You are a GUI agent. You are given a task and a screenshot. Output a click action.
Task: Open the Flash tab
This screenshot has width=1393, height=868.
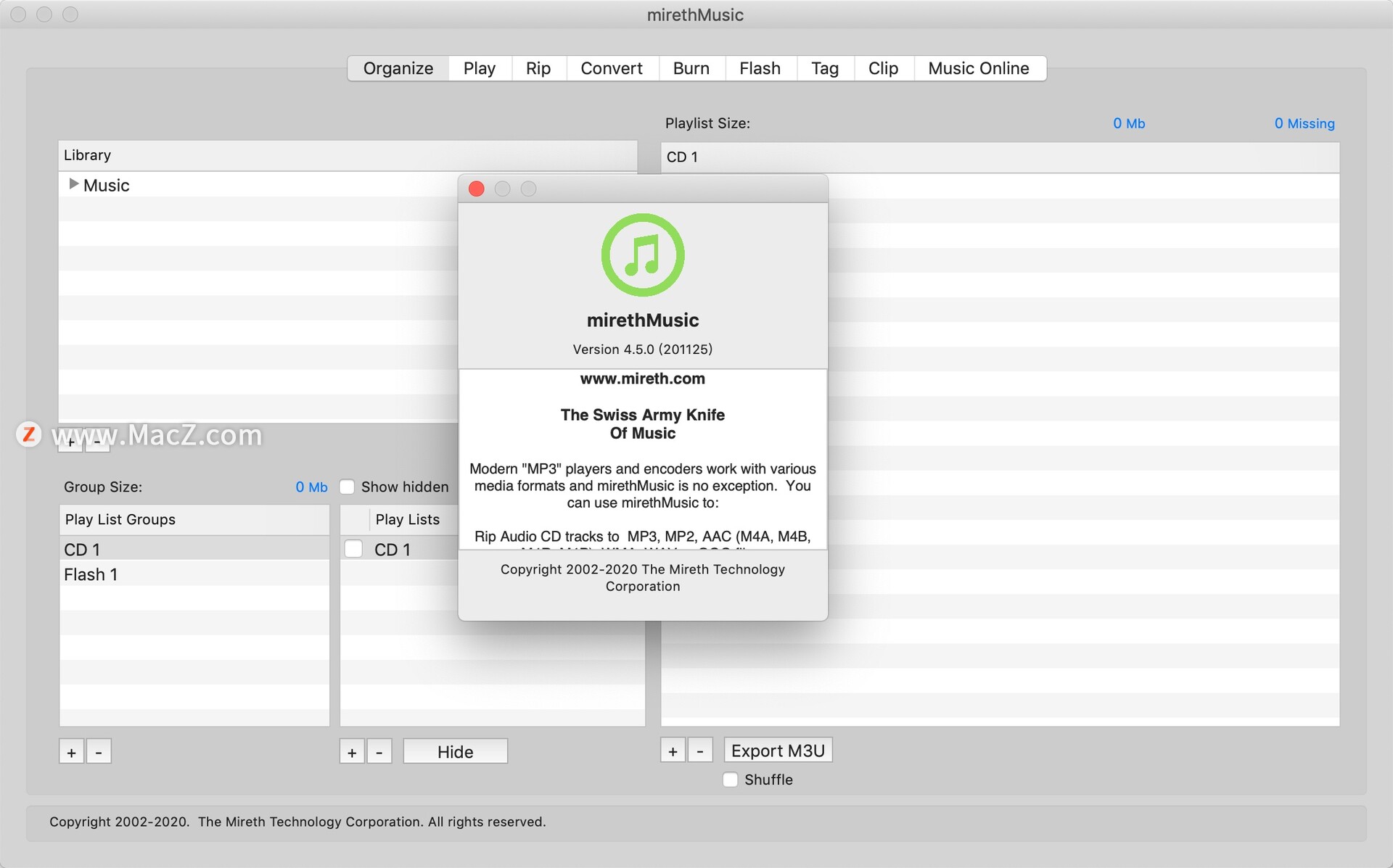[x=760, y=68]
